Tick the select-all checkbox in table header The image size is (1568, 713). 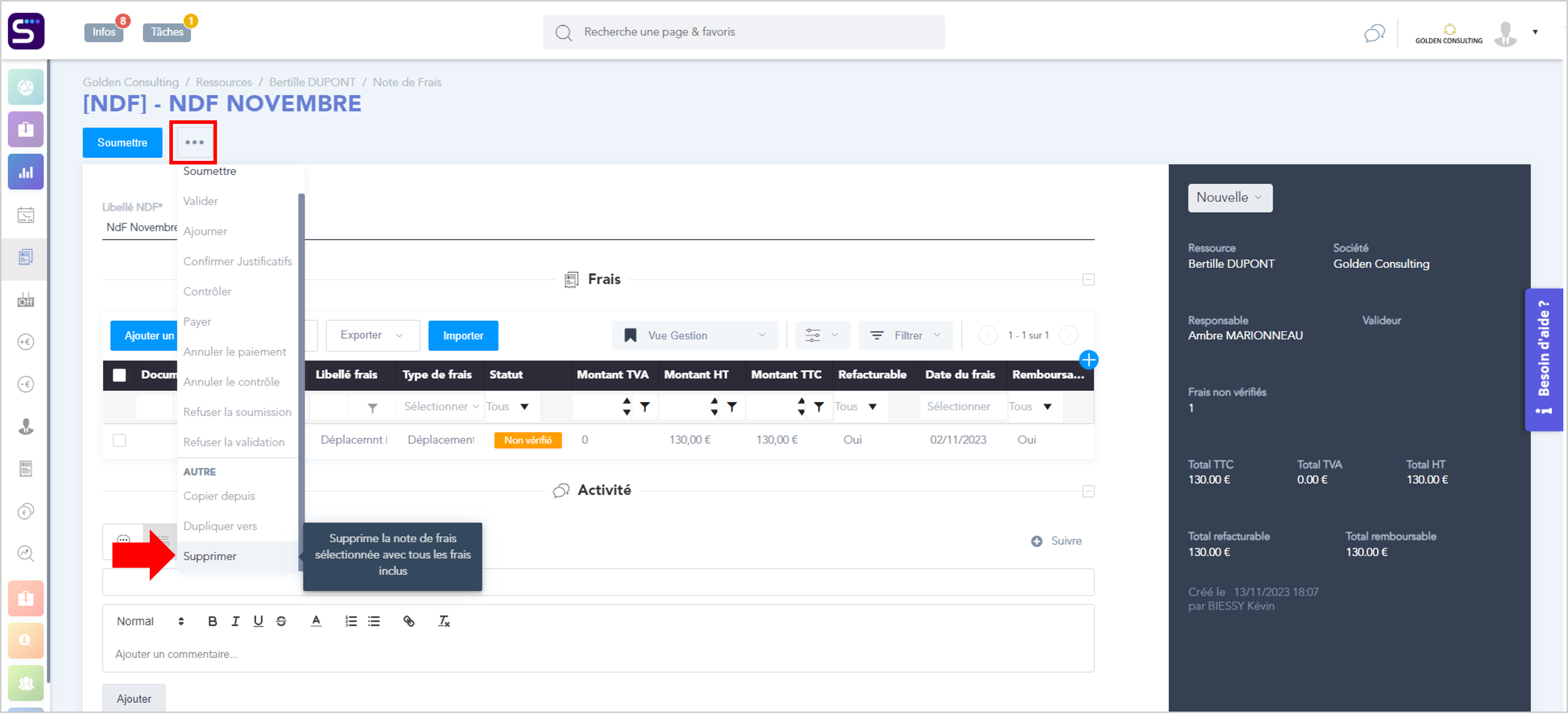tap(119, 375)
